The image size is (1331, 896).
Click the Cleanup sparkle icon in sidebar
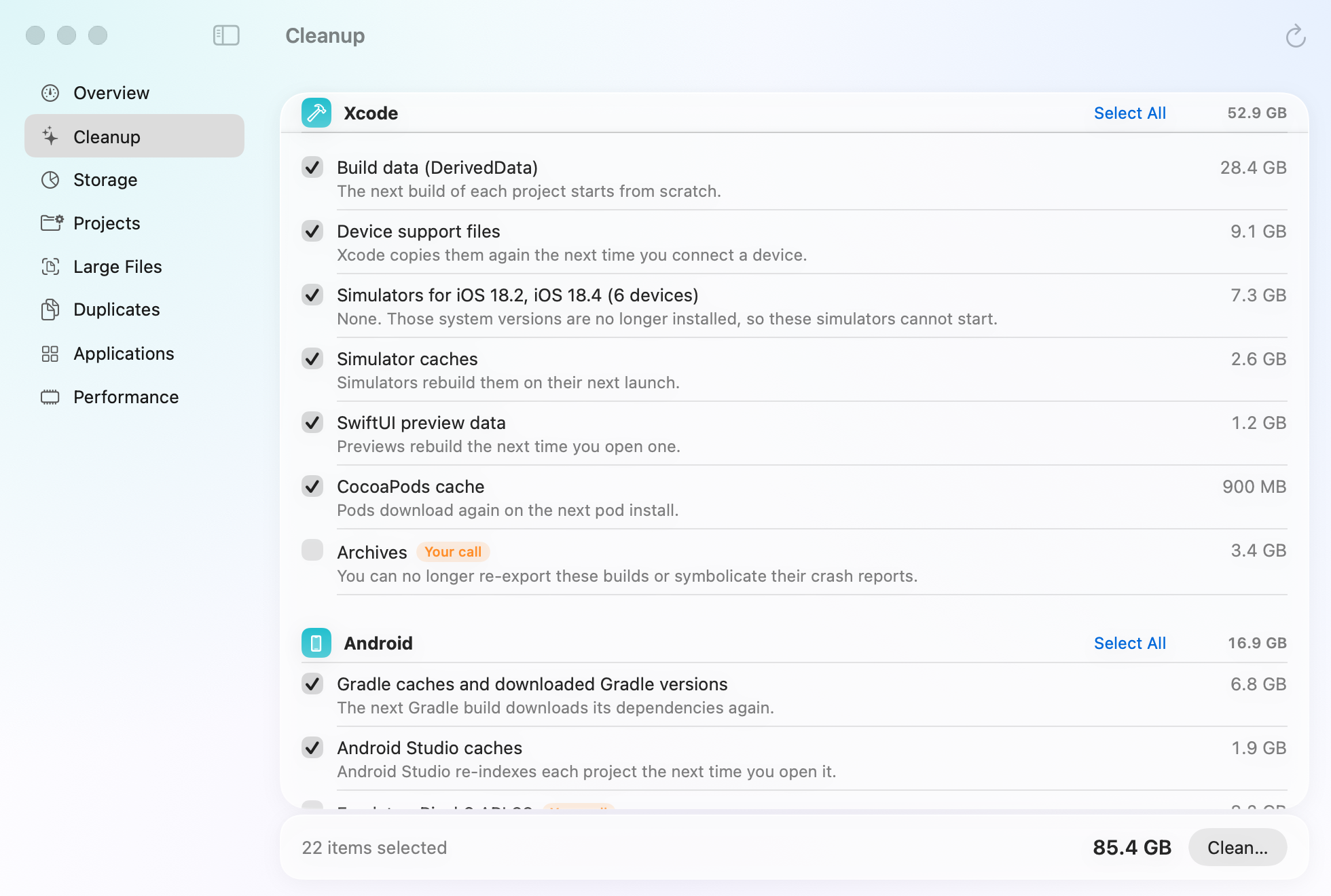tap(50, 136)
